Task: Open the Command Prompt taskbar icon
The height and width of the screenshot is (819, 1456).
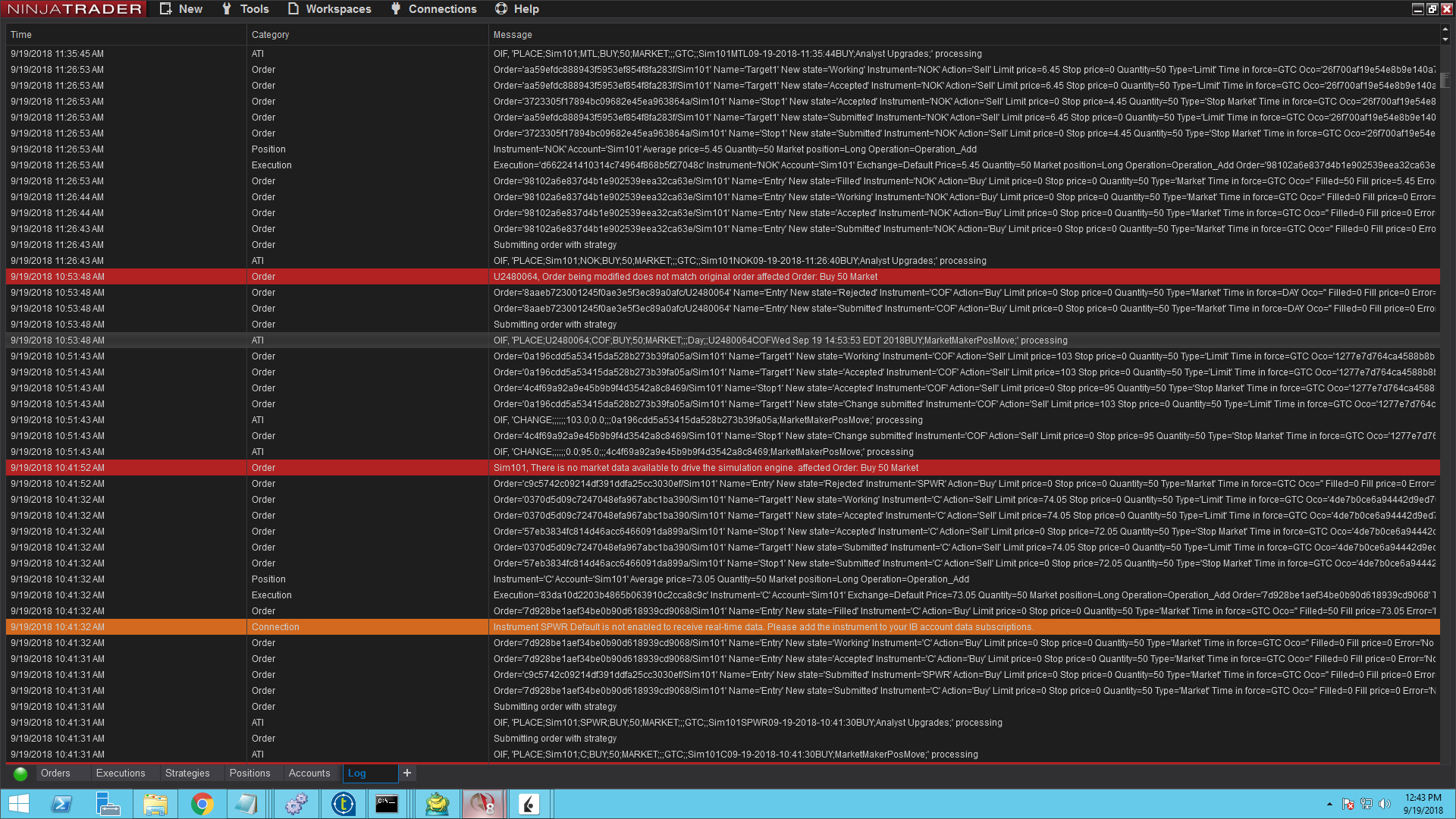Action: pyautogui.click(x=387, y=804)
